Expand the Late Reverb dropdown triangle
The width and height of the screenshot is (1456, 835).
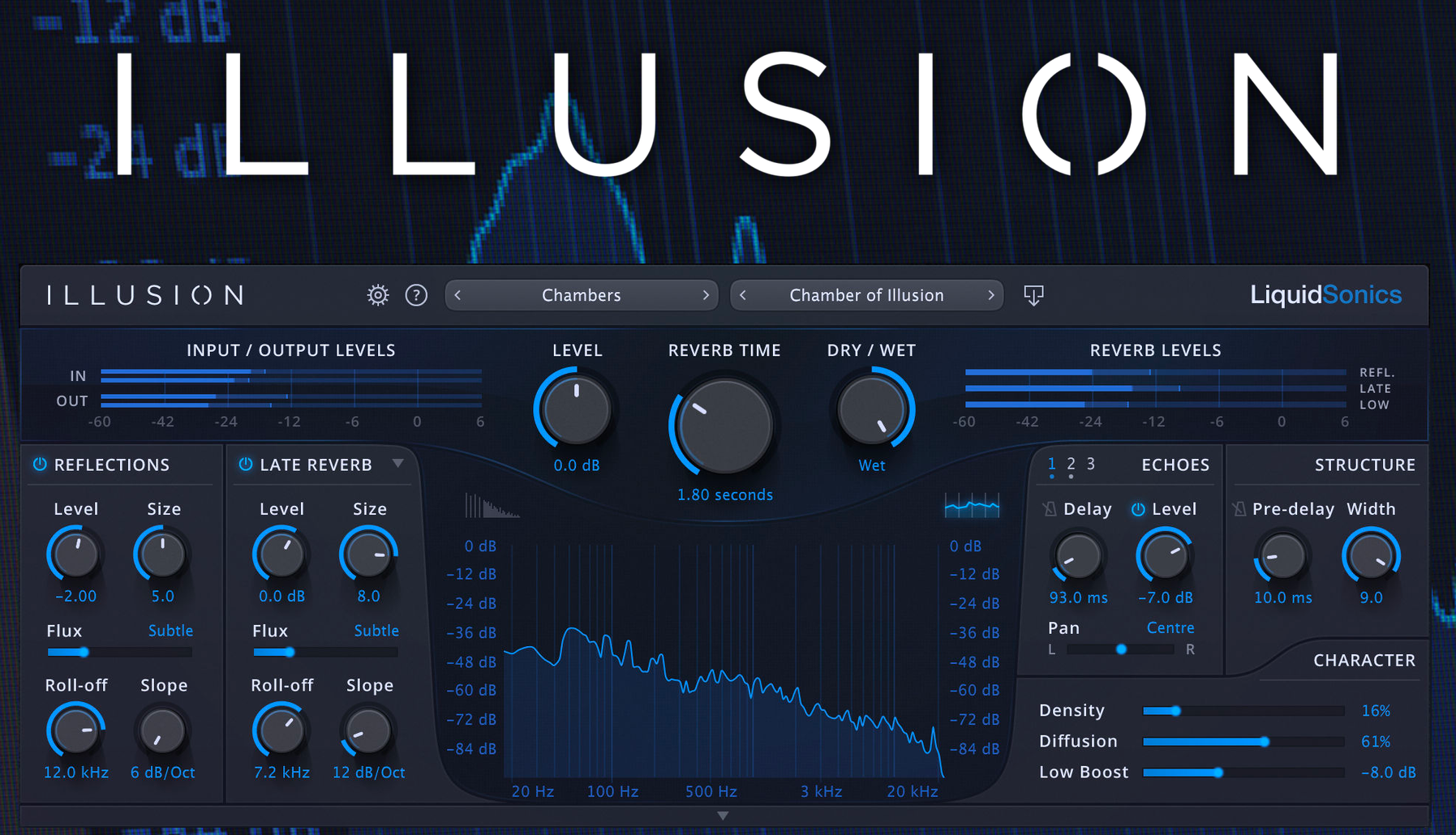397,464
